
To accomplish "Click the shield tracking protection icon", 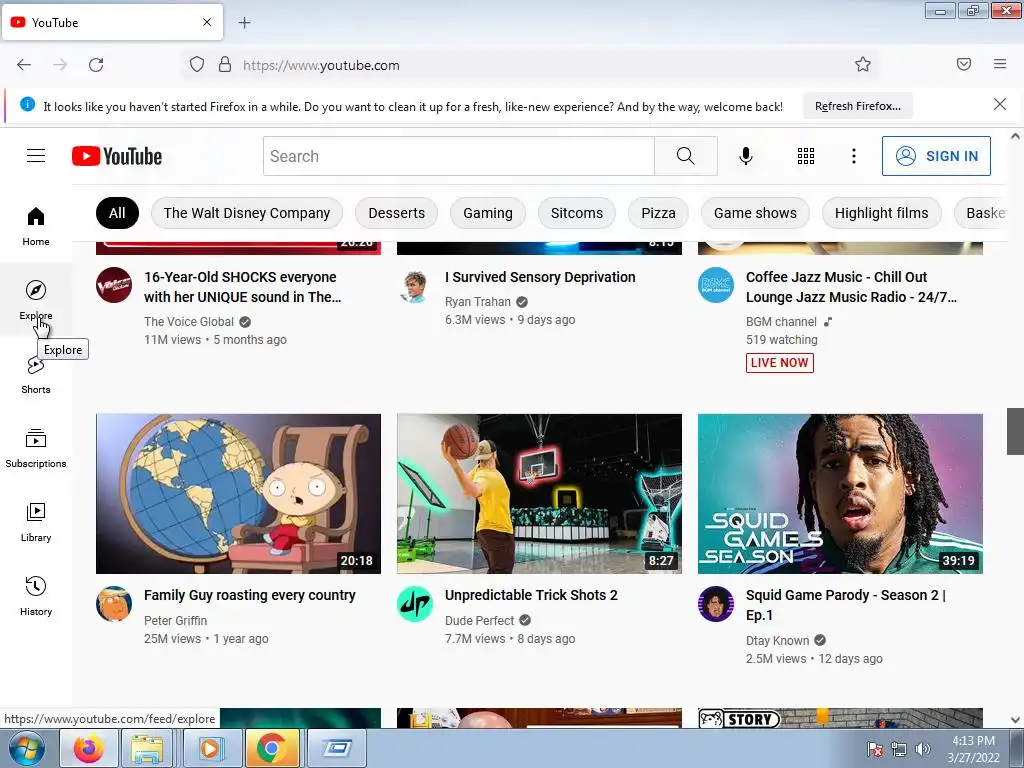I will coord(197,65).
